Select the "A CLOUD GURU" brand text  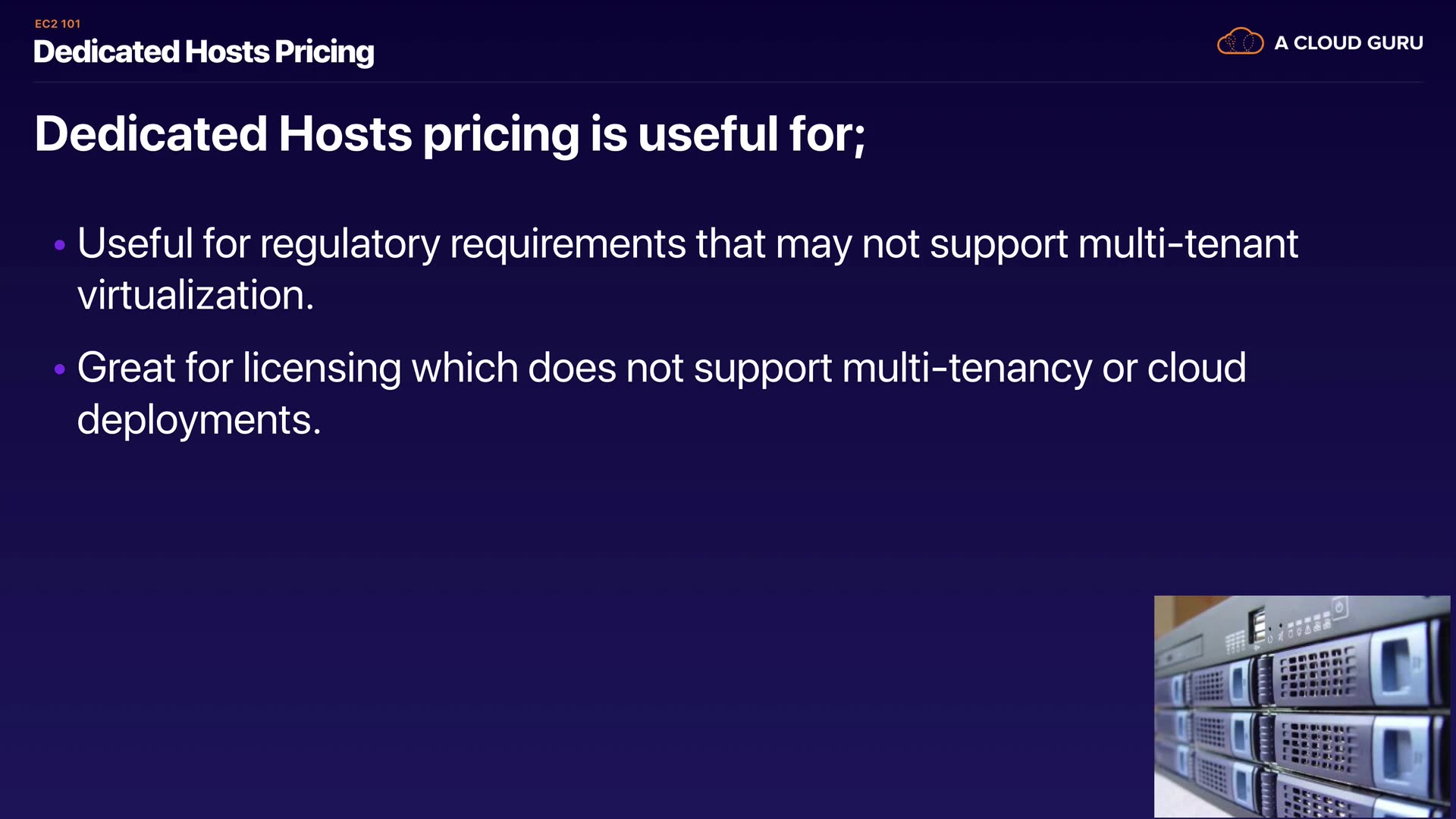(x=1348, y=43)
